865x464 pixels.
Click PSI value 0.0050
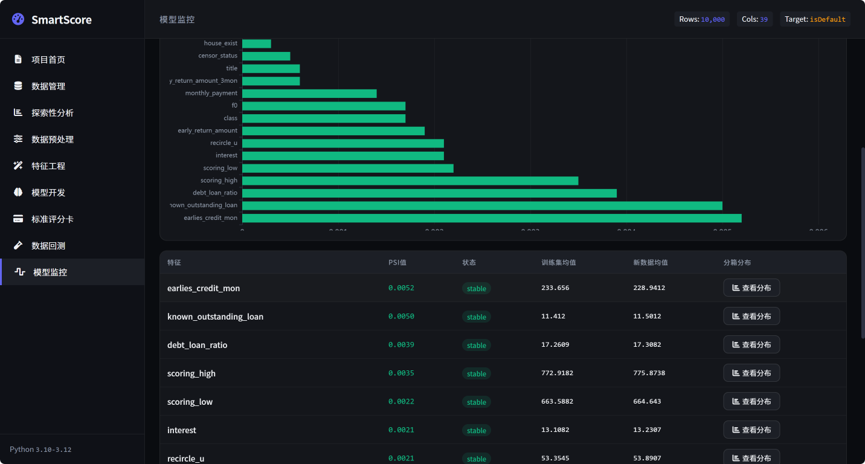[x=401, y=316]
